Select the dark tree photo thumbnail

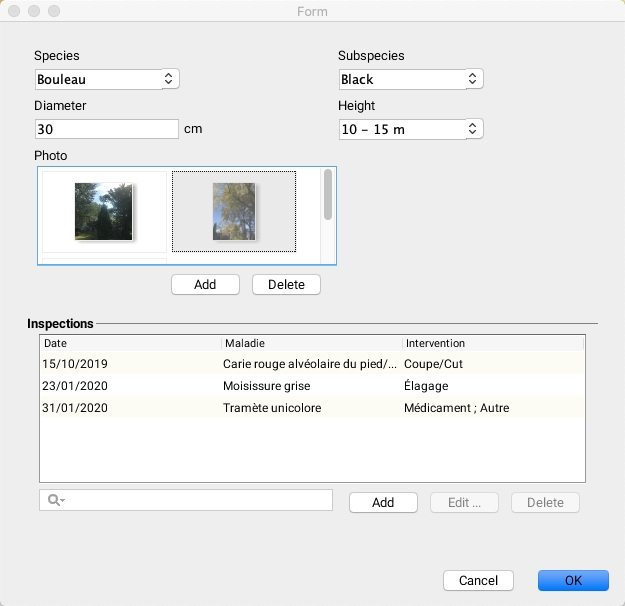click(104, 211)
